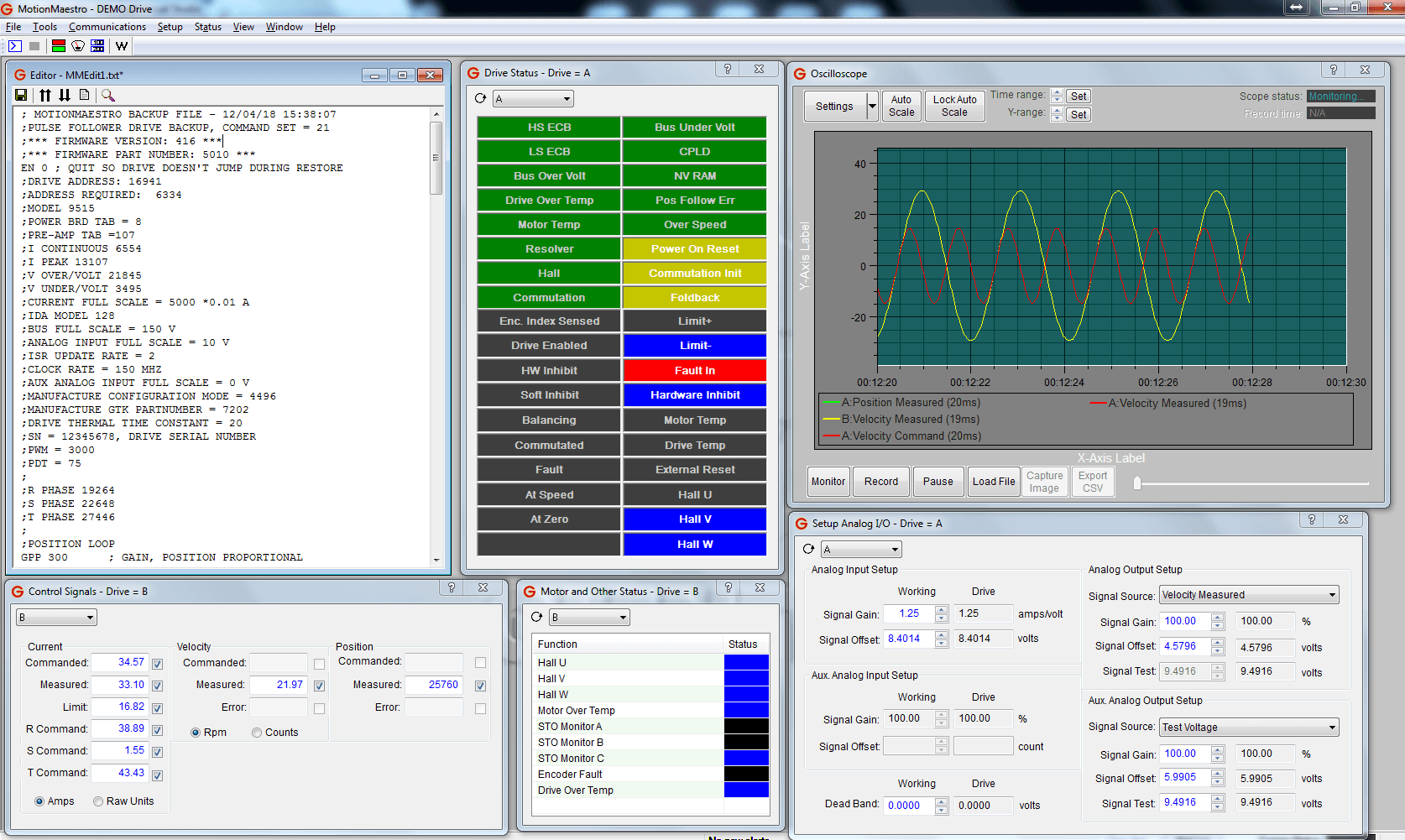Image resolution: width=1405 pixels, height=840 pixels.
Task: Toggle Position Measured checkbox
Action: 480,686
